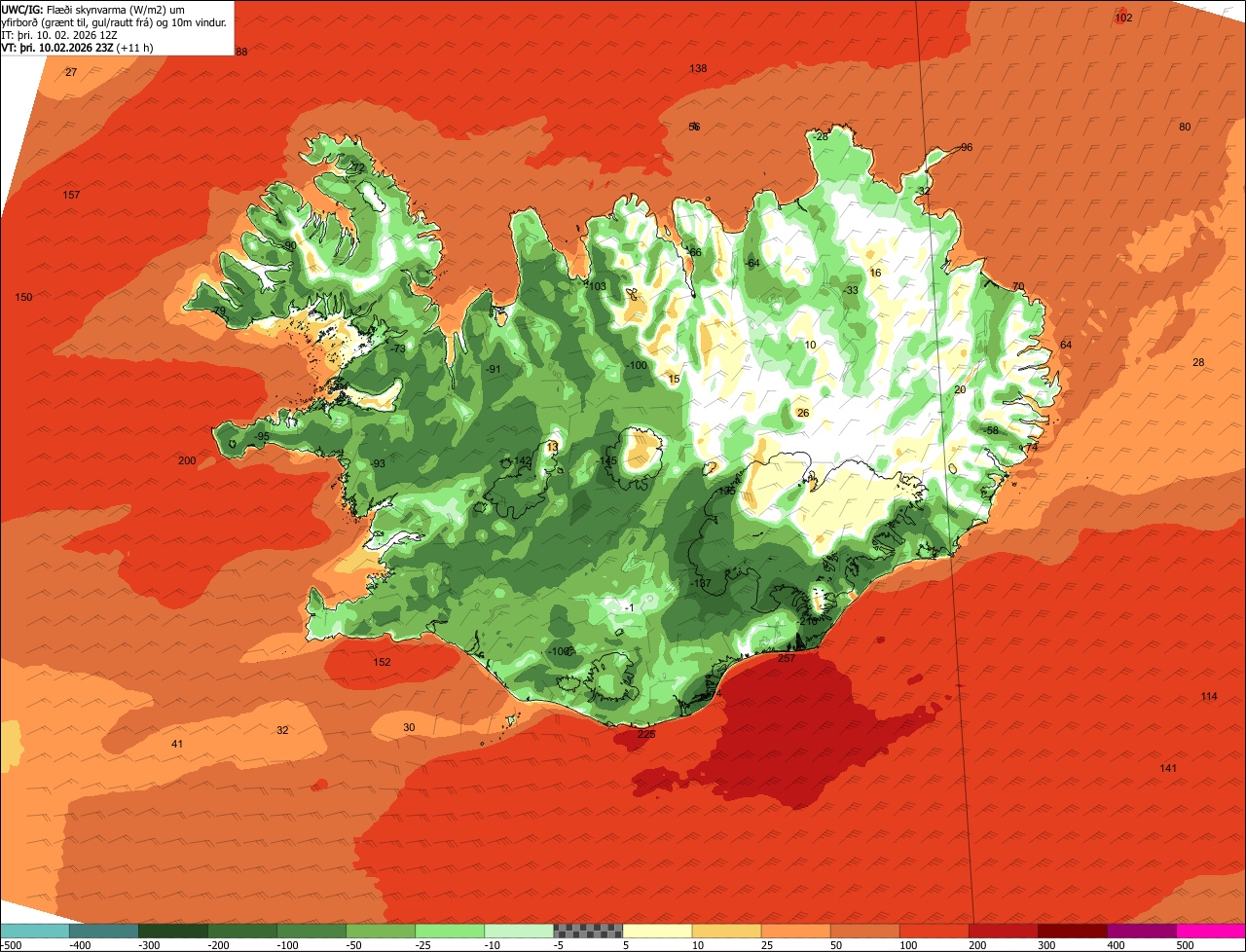Image resolution: width=1246 pixels, height=952 pixels.
Task: Click the 200 value west of Iceland
Action: tap(187, 460)
